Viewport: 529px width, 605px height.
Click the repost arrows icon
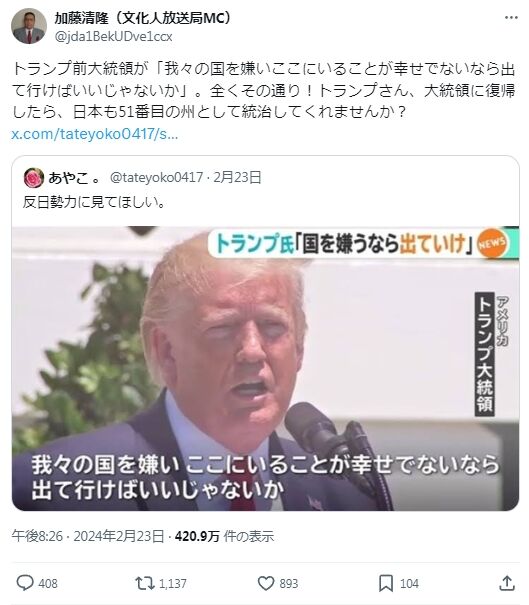(x=145, y=583)
